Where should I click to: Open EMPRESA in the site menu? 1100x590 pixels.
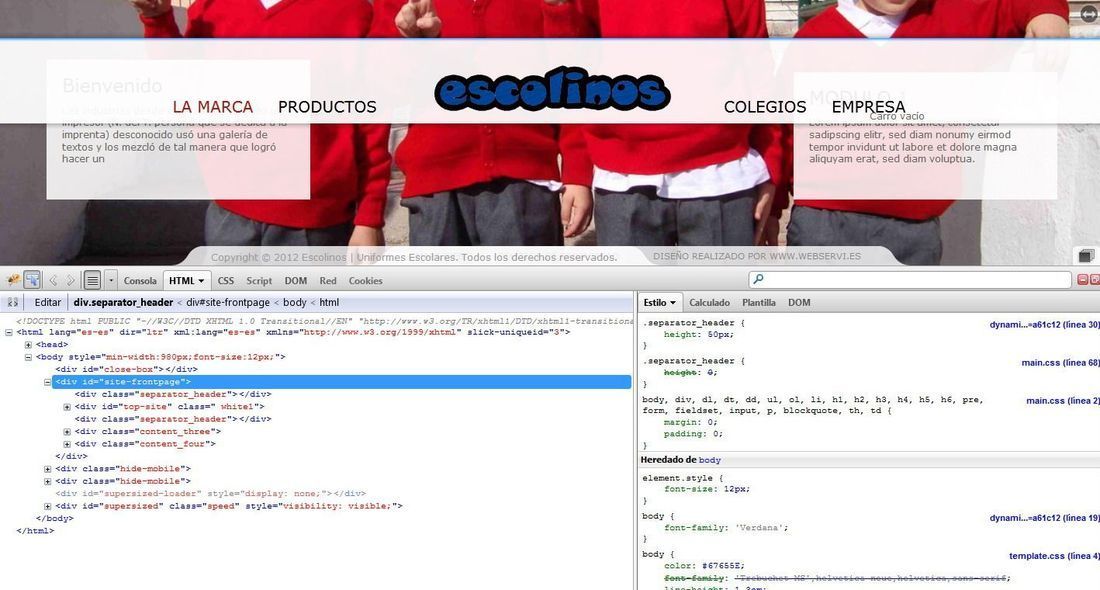click(868, 107)
